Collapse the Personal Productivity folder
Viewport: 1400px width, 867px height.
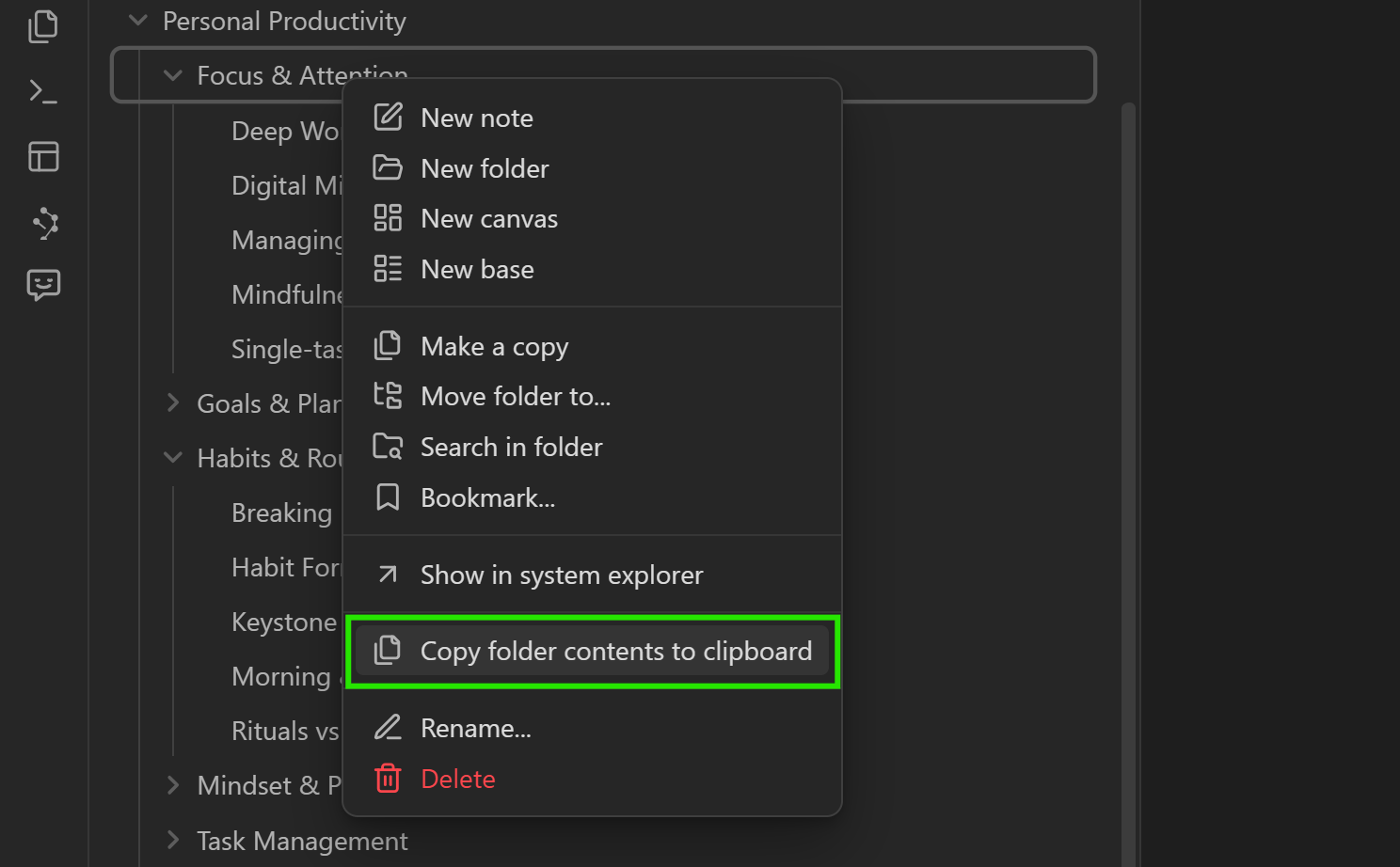tap(137, 20)
